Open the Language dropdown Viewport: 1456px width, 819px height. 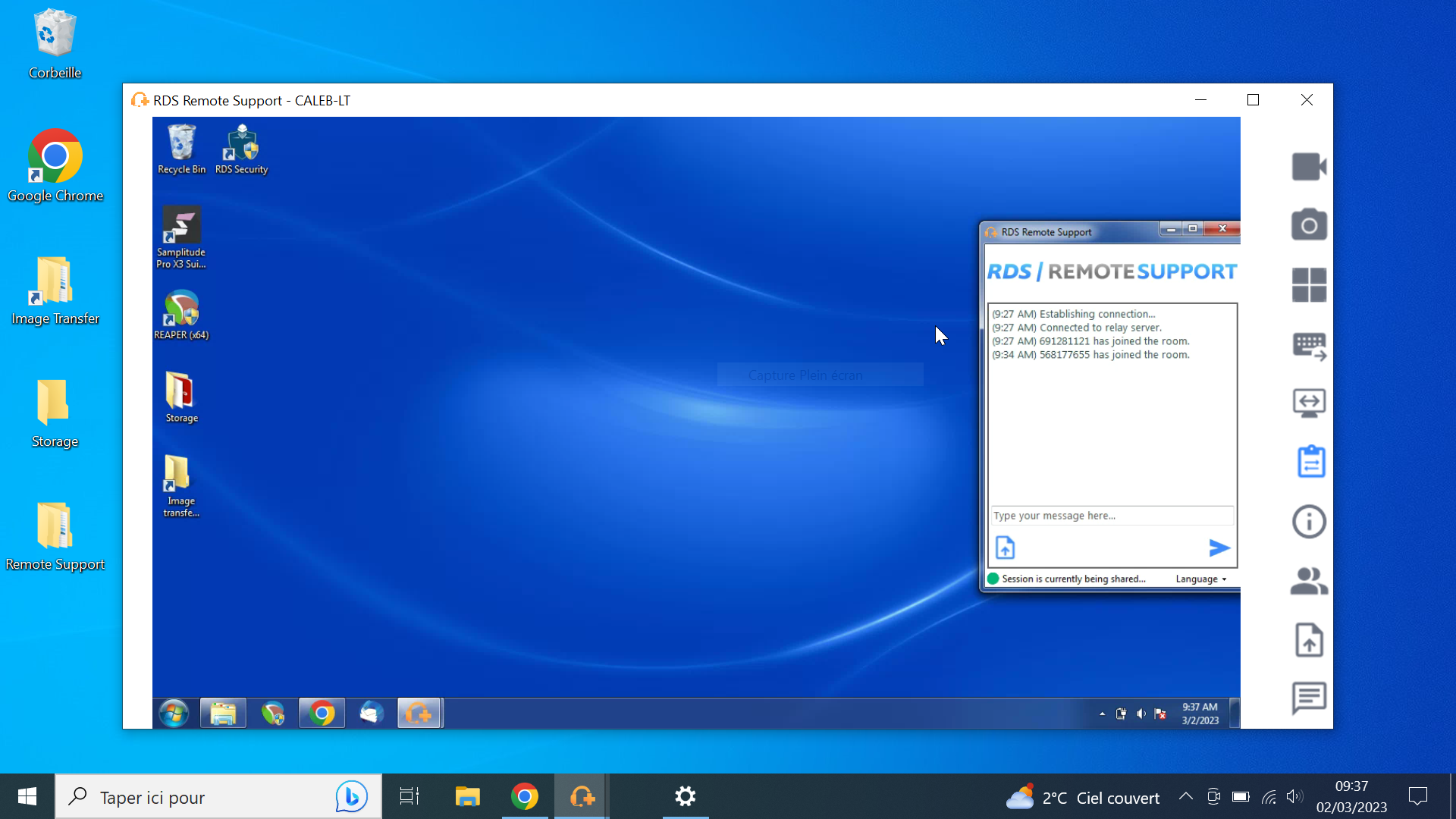tap(1200, 579)
